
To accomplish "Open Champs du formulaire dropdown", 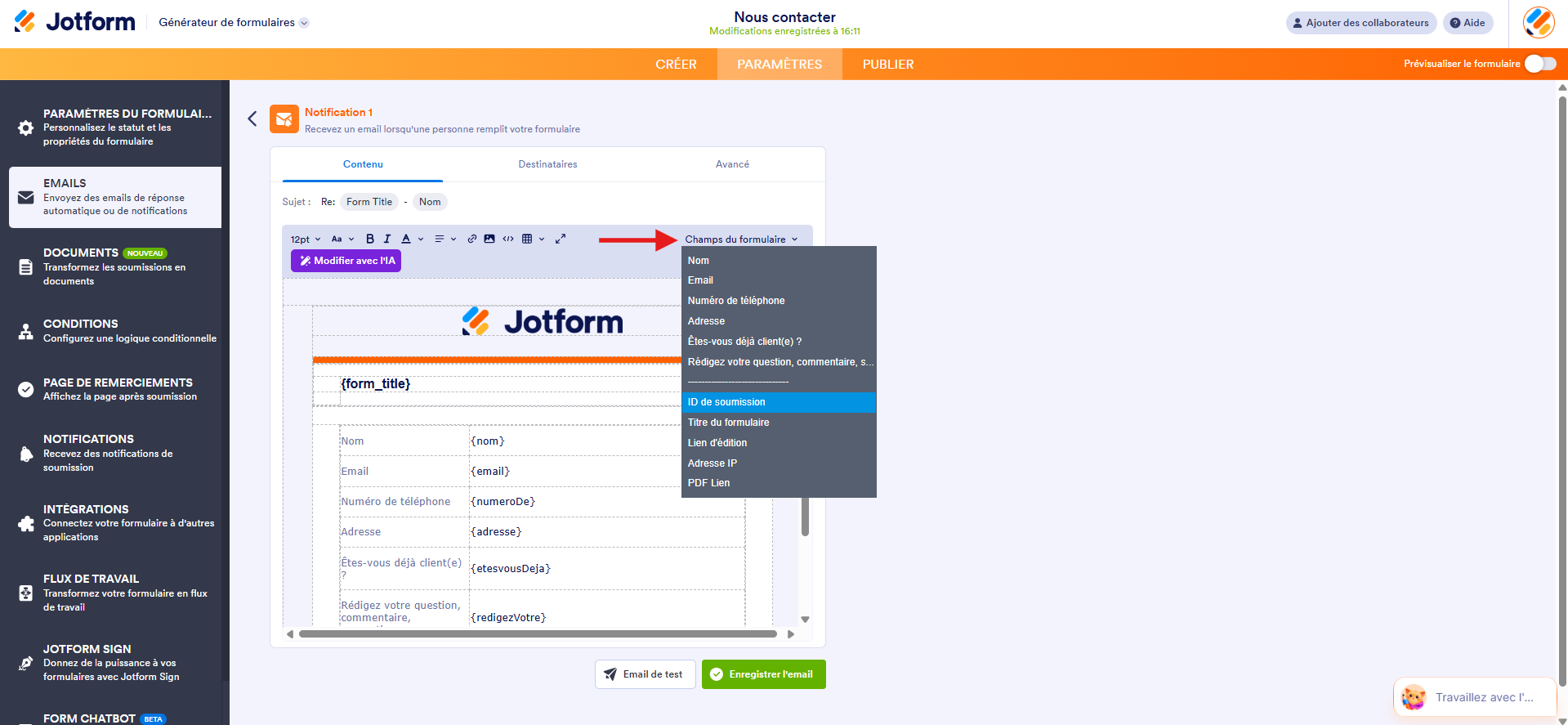I will pos(741,239).
